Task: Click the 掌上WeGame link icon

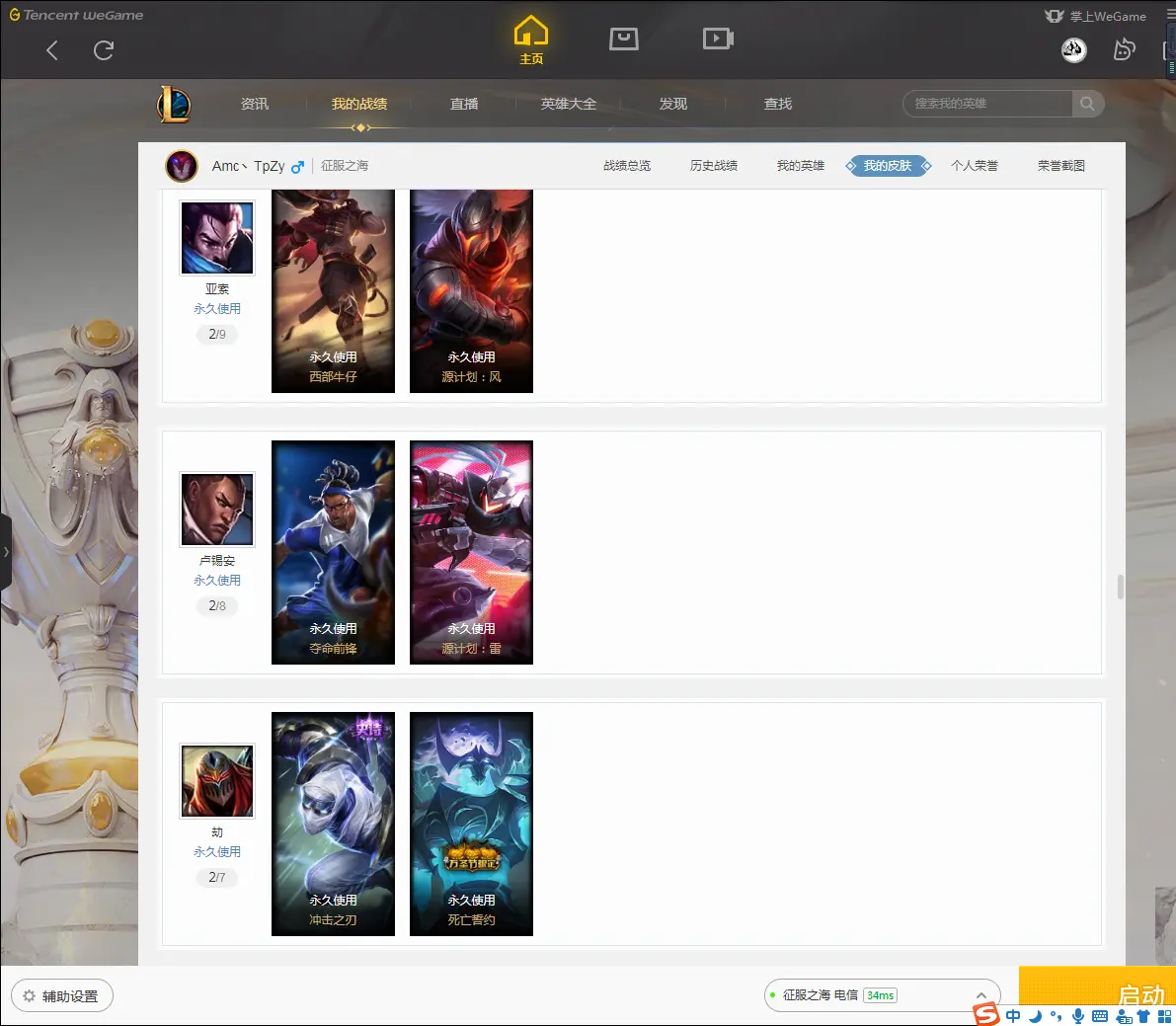Action: (1055, 16)
